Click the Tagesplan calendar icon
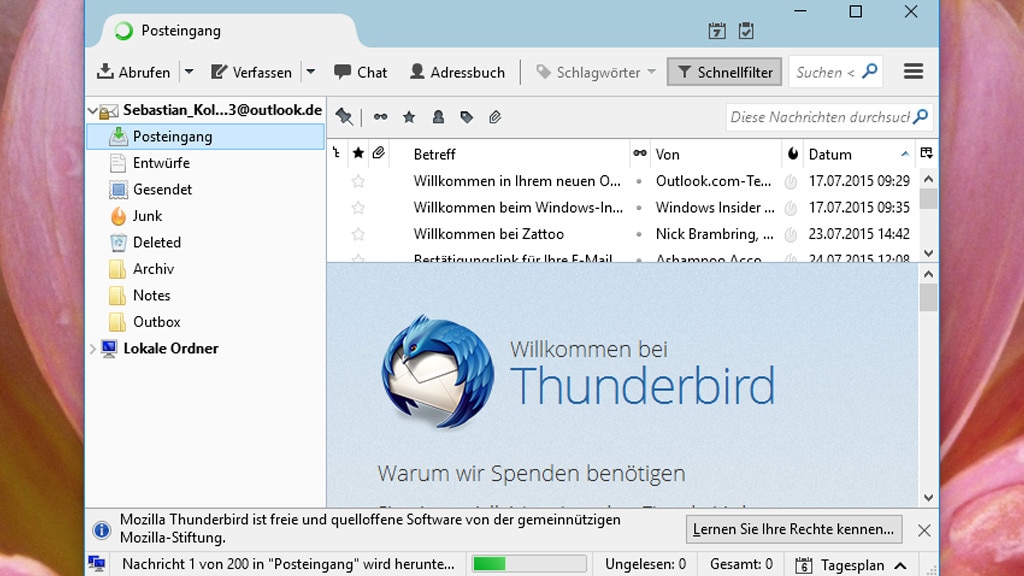 pyautogui.click(x=804, y=565)
